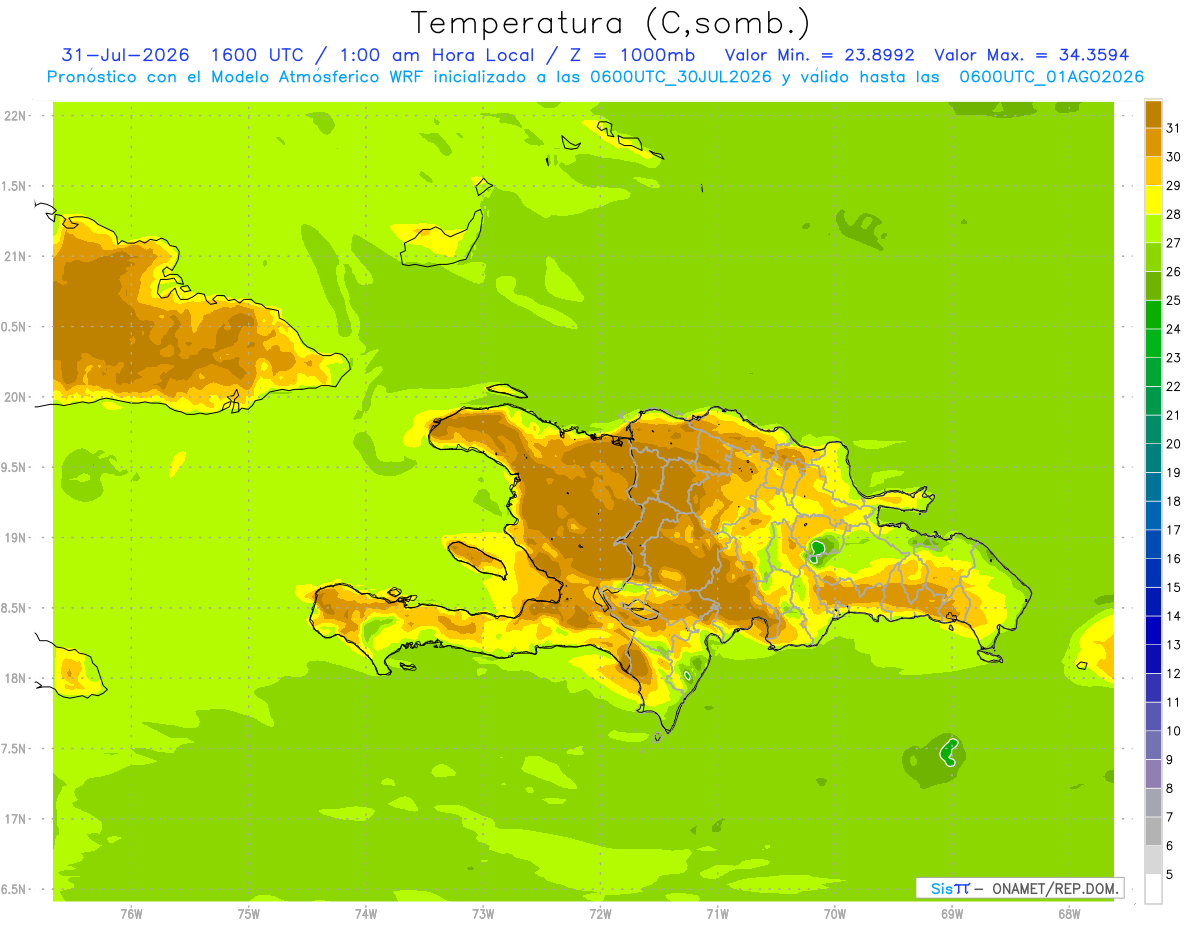
Task: Click "0600UTC_30JUL2026" initialization time
Action: tap(681, 77)
